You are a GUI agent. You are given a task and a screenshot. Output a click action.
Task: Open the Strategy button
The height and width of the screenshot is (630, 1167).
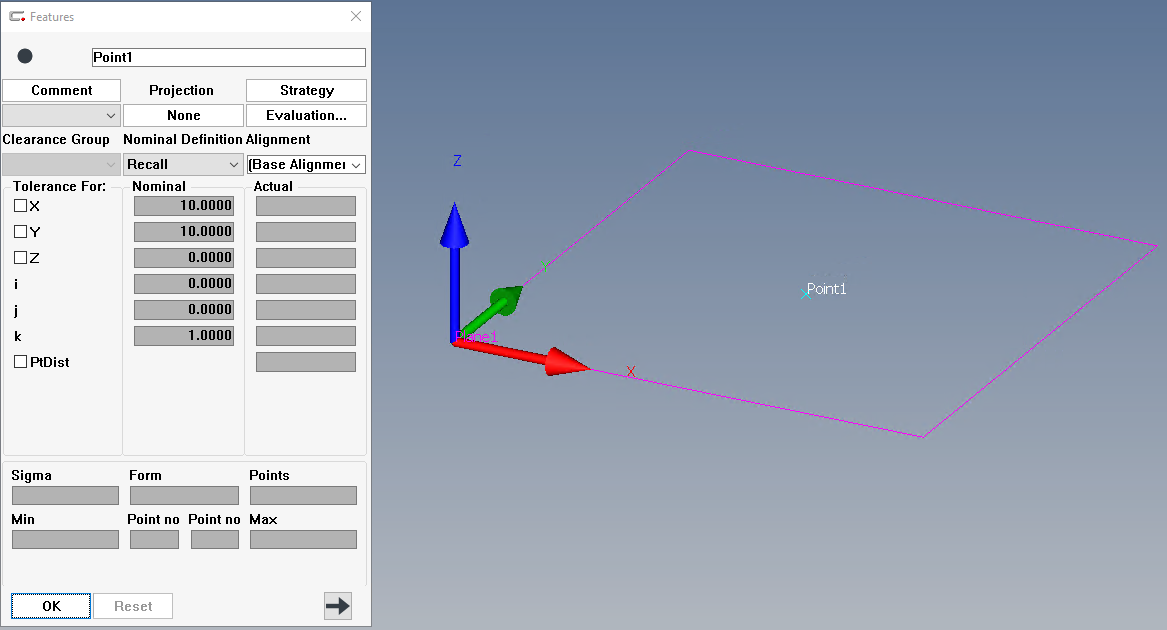point(307,90)
